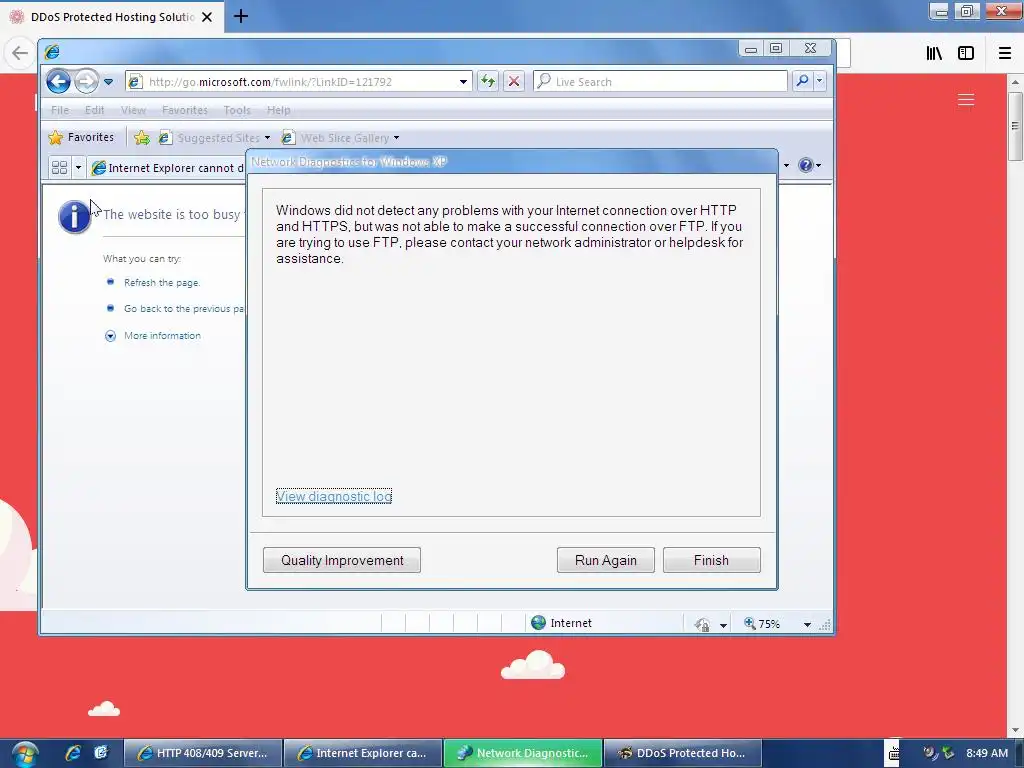This screenshot has height=768, width=1024.
Task: Click 'Refresh the page.' link
Action: point(162,282)
